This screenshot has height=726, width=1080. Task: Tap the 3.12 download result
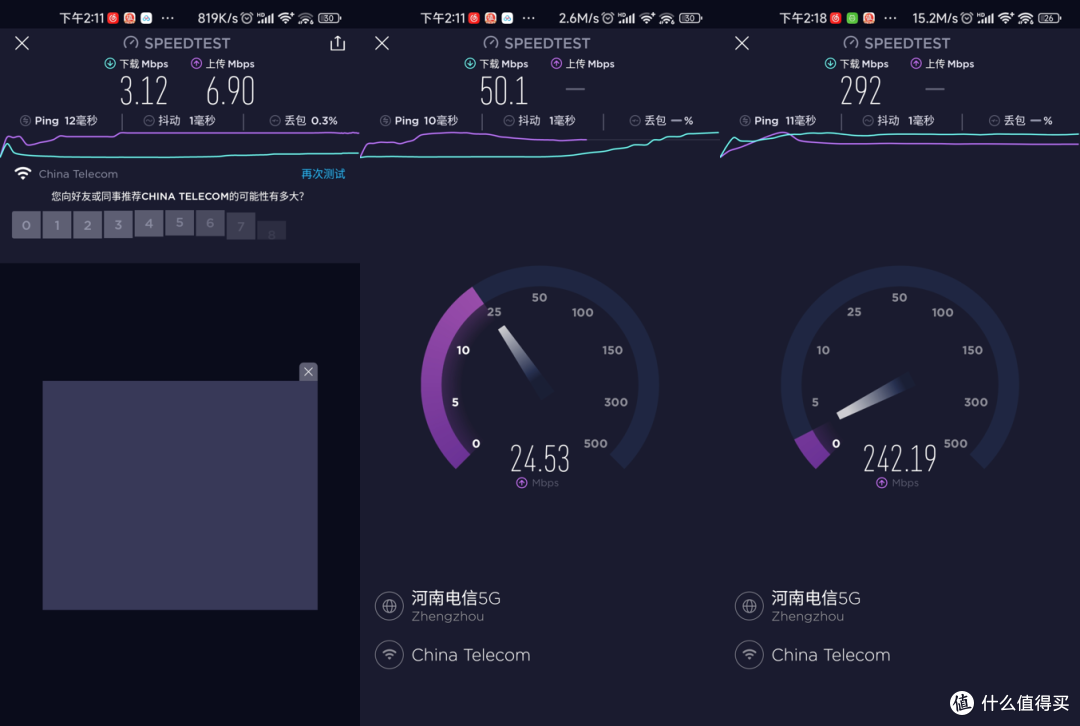144,91
